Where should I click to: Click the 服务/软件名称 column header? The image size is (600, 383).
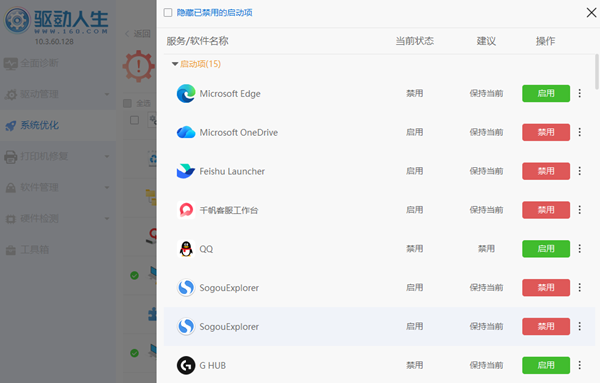(x=197, y=41)
